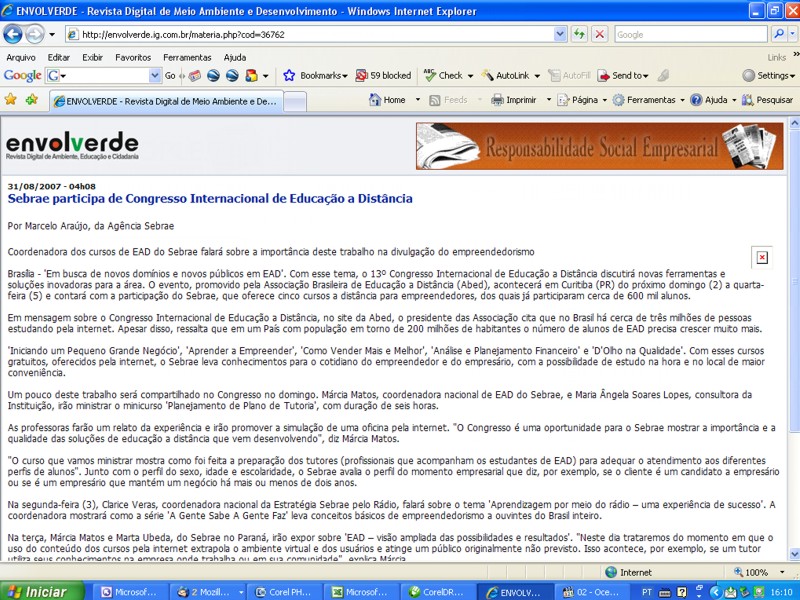Open the Favoritos menu

point(133,57)
